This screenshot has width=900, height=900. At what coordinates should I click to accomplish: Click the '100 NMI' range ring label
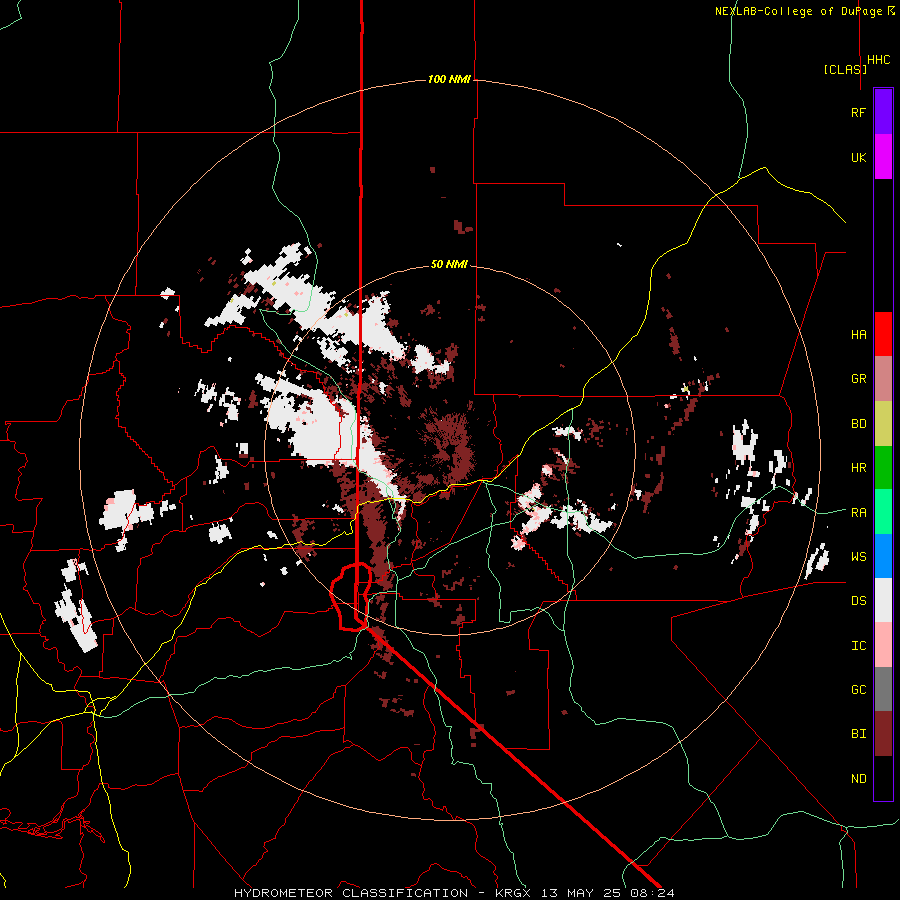[x=449, y=79]
